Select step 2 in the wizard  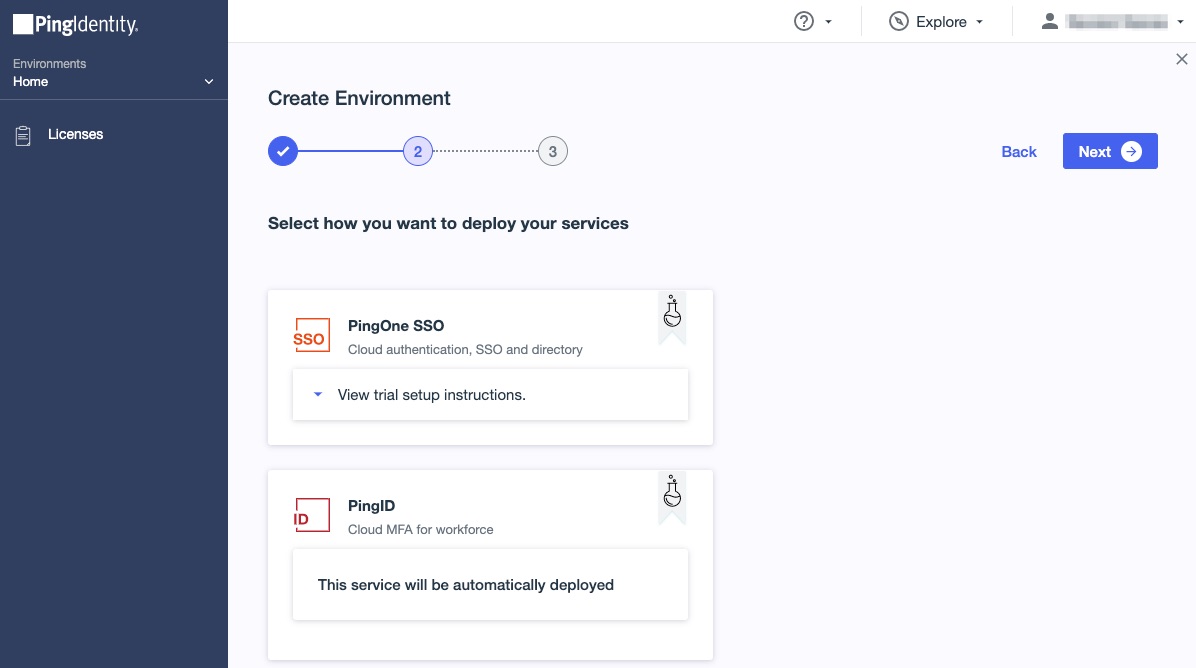click(418, 152)
